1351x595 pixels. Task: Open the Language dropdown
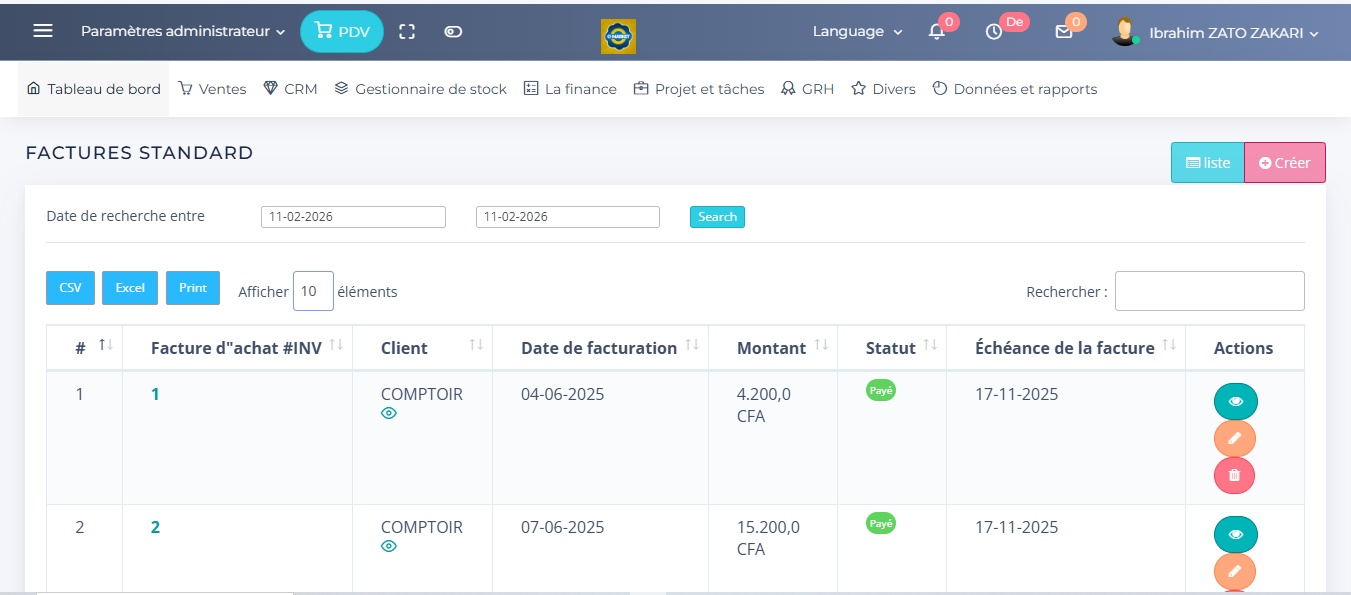pyautogui.click(x=857, y=32)
